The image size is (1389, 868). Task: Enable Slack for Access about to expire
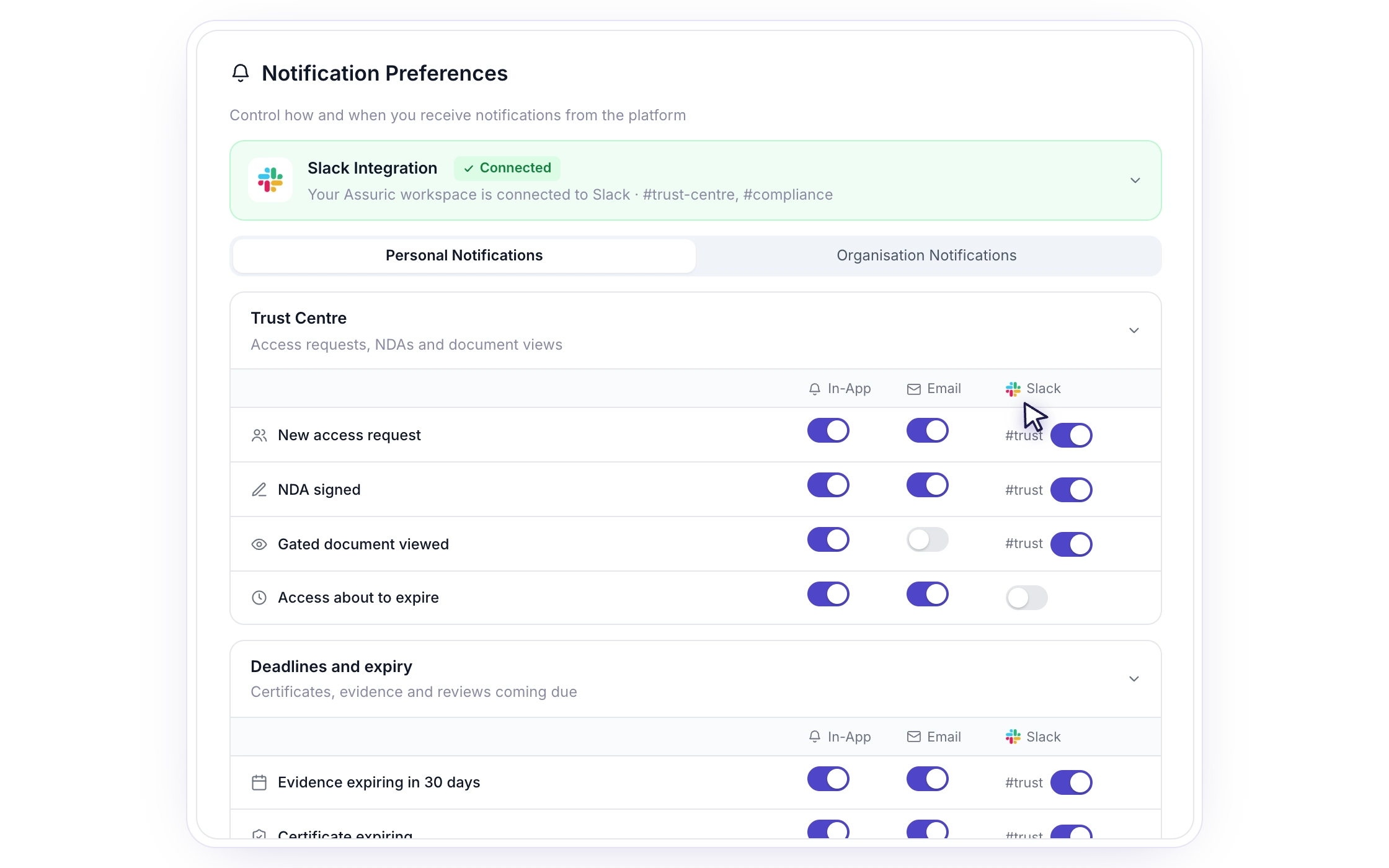1027,598
